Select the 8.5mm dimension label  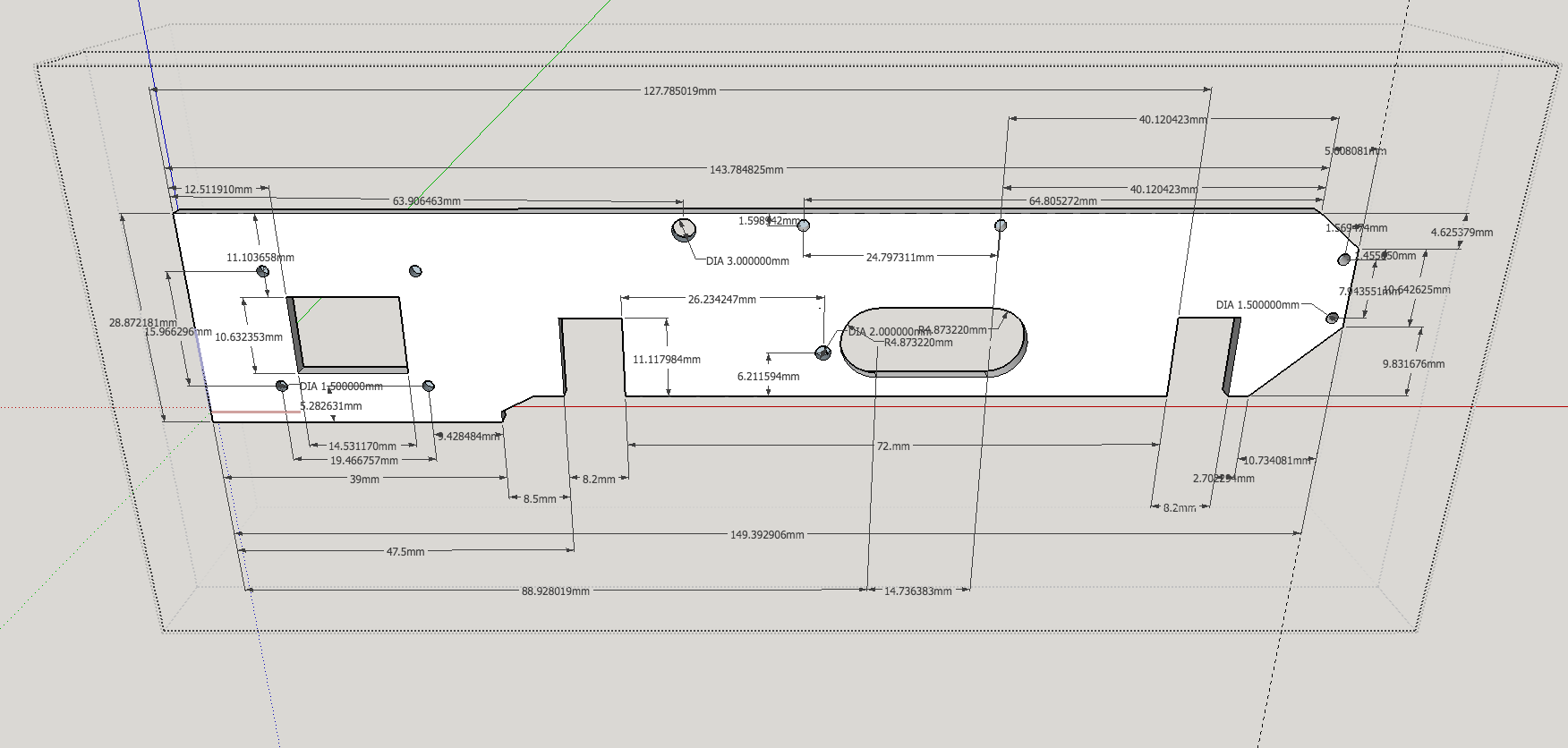(x=540, y=499)
